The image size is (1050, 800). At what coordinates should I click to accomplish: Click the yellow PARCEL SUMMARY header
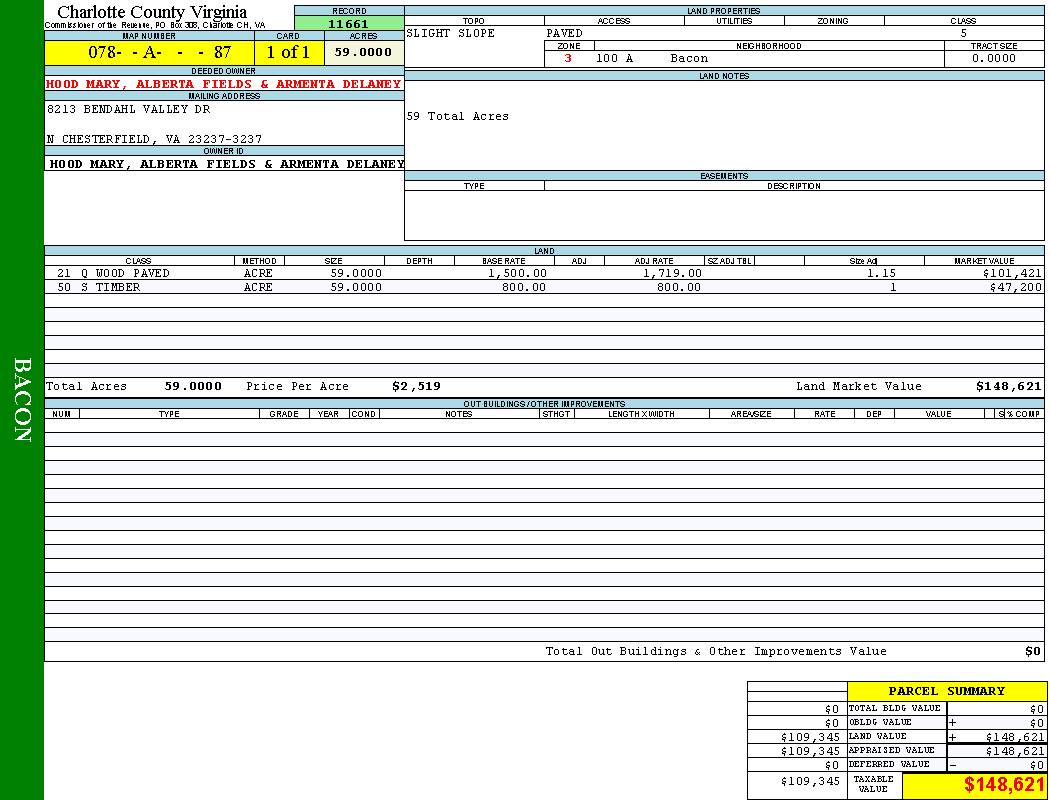coord(946,691)
